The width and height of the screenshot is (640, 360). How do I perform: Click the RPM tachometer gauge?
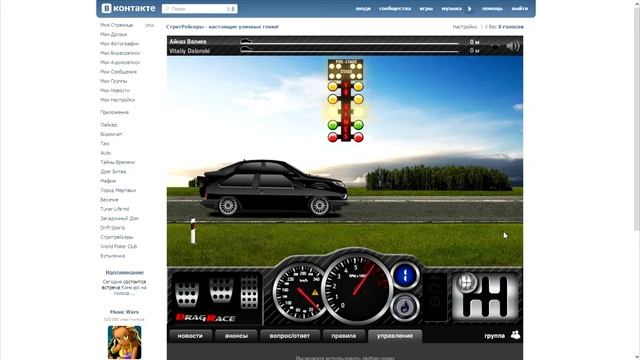click(x=357, y=289)
